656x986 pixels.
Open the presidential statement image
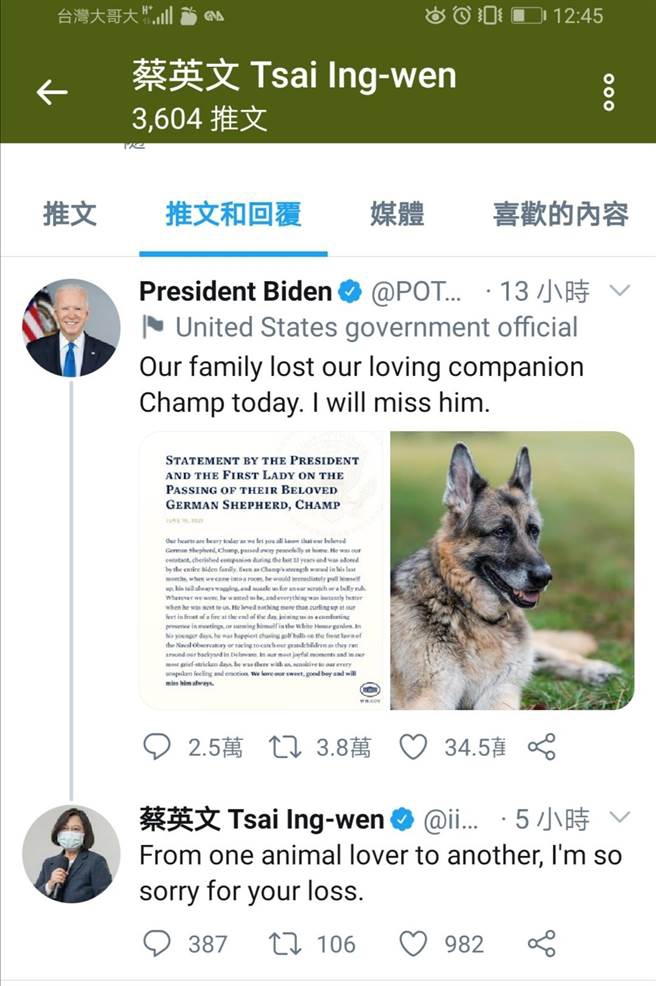[x=263, y=570]
